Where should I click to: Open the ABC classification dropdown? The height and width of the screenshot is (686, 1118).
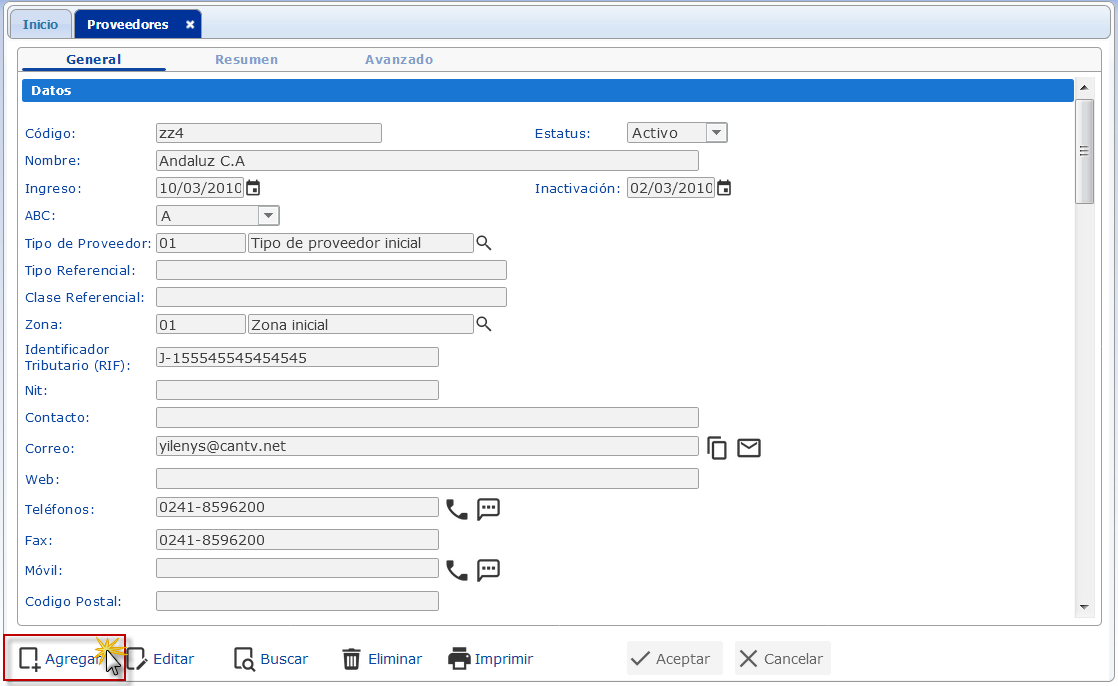click(x=268, y=216)
